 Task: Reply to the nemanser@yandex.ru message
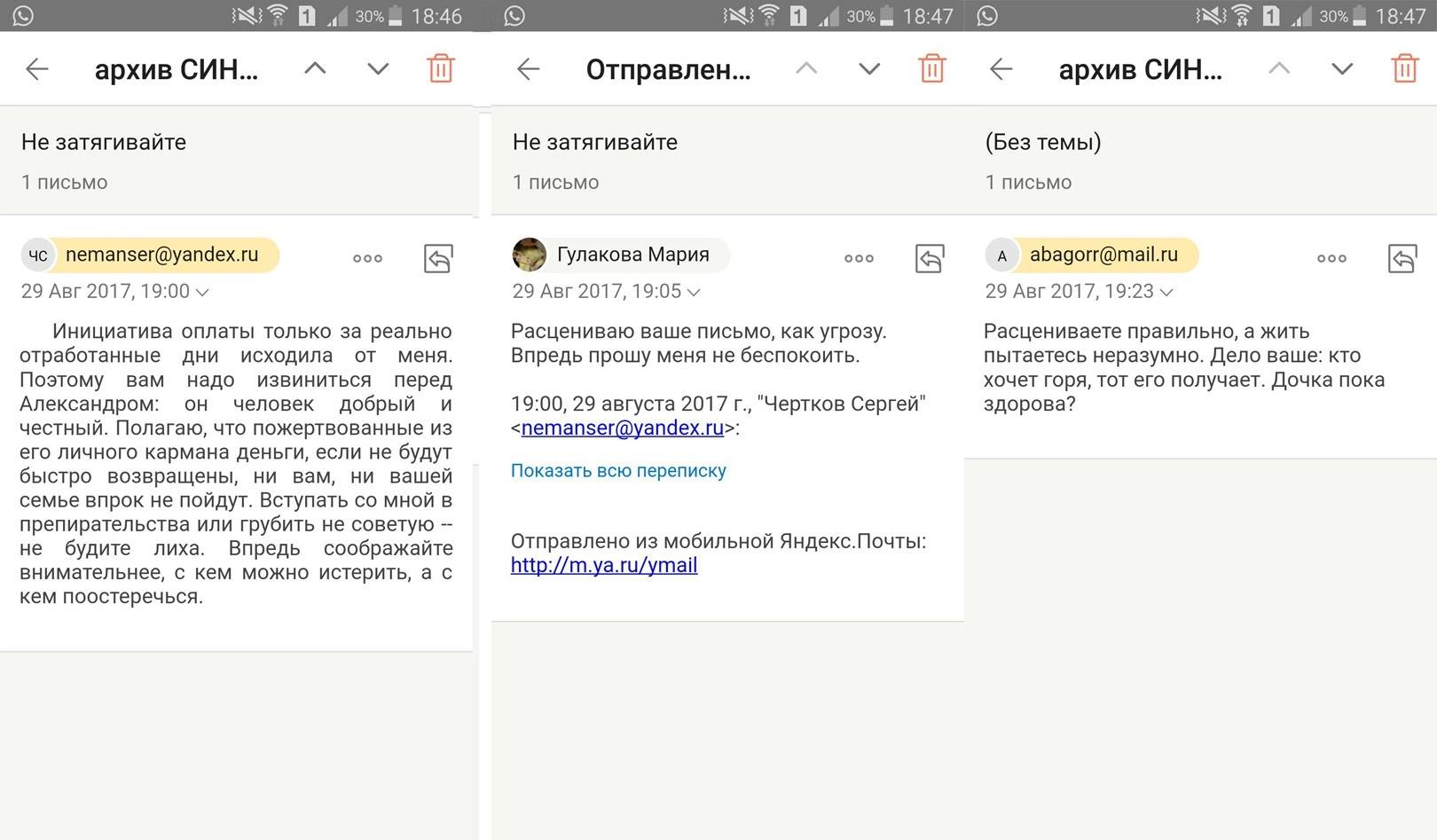click(x=438, y=258)
